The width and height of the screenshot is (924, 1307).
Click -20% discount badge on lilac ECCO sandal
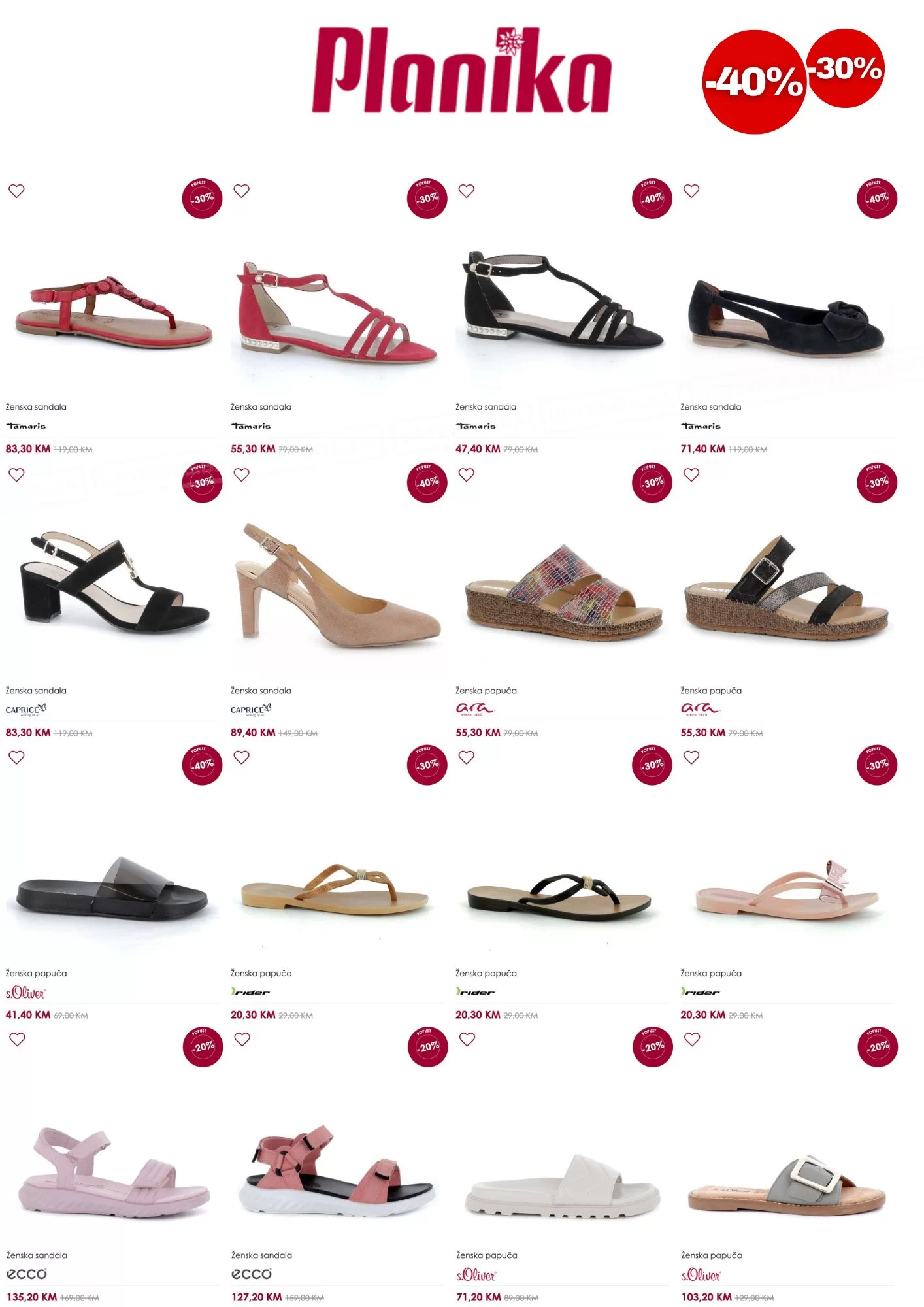(203, 1047)
